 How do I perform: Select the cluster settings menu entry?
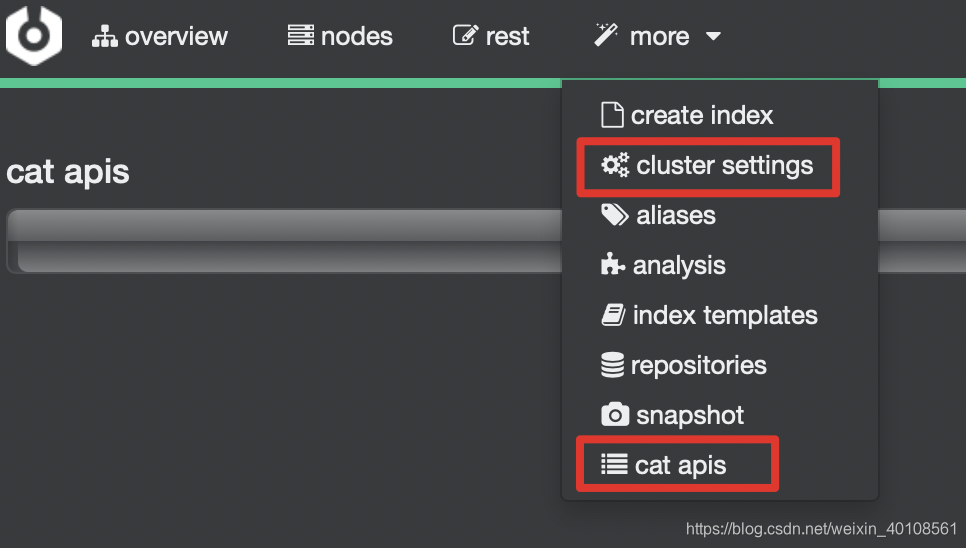pyautogui.click(x=707, y=166)
